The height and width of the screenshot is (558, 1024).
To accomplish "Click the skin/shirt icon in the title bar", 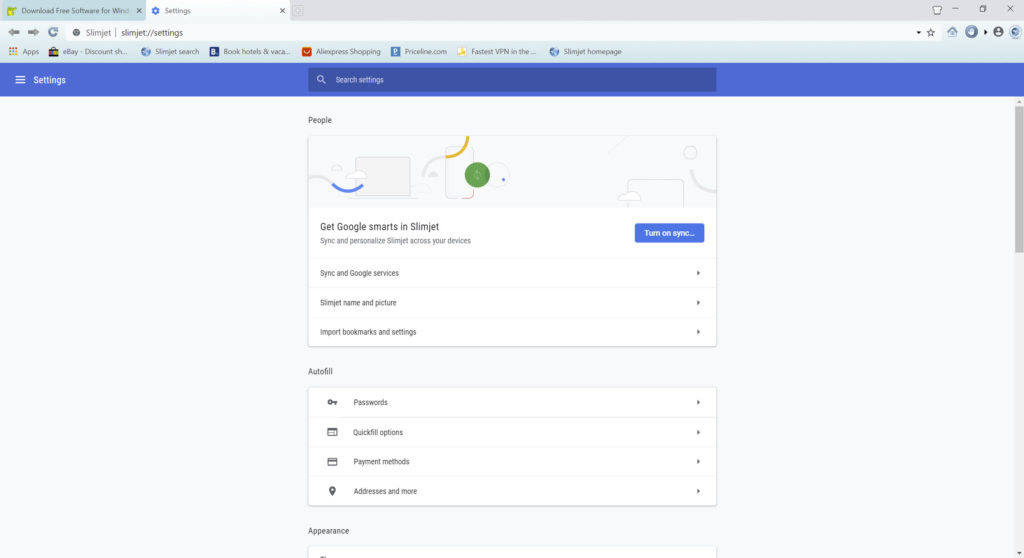I will point(937,10).
